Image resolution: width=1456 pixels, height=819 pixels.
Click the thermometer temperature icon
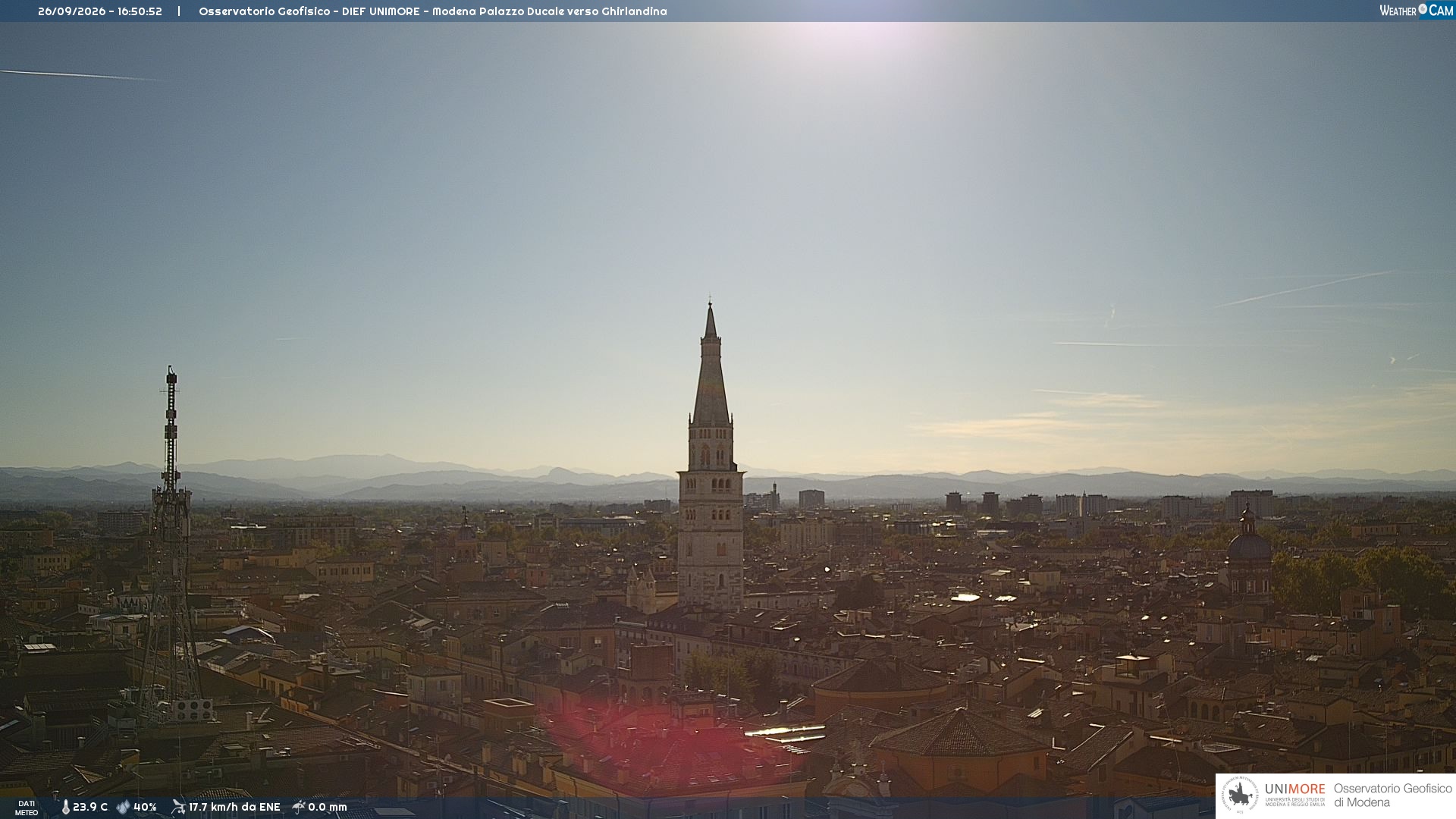click(x=65, y=808)
